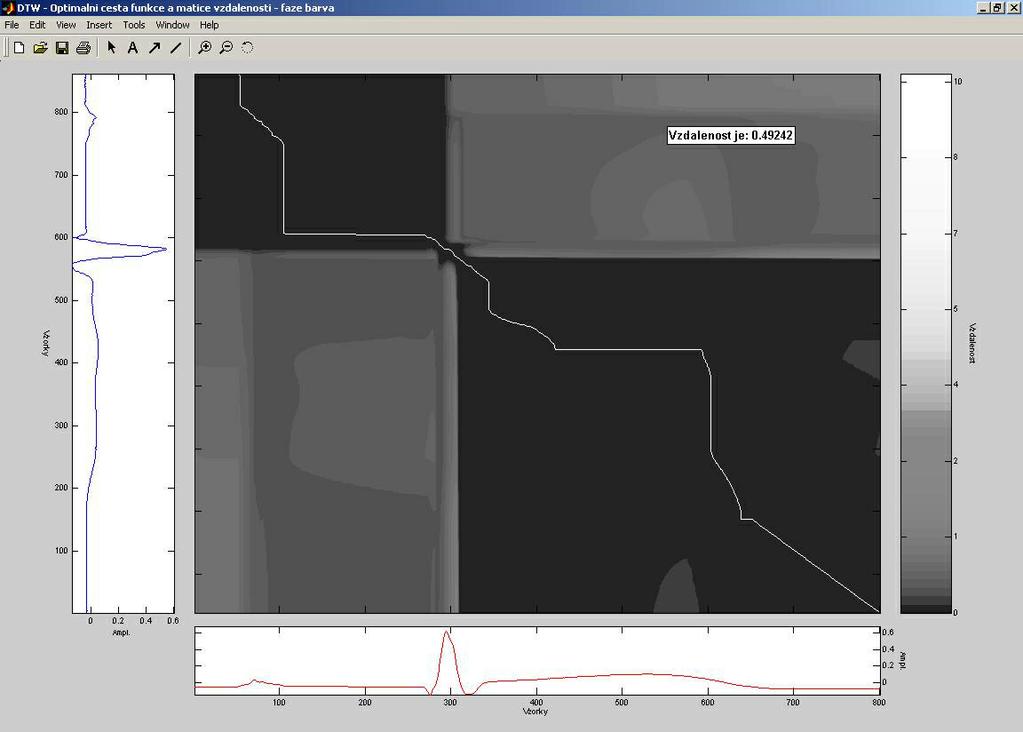
Task: Click the 'Vzorky' label beside left plot
Action: 46,343
